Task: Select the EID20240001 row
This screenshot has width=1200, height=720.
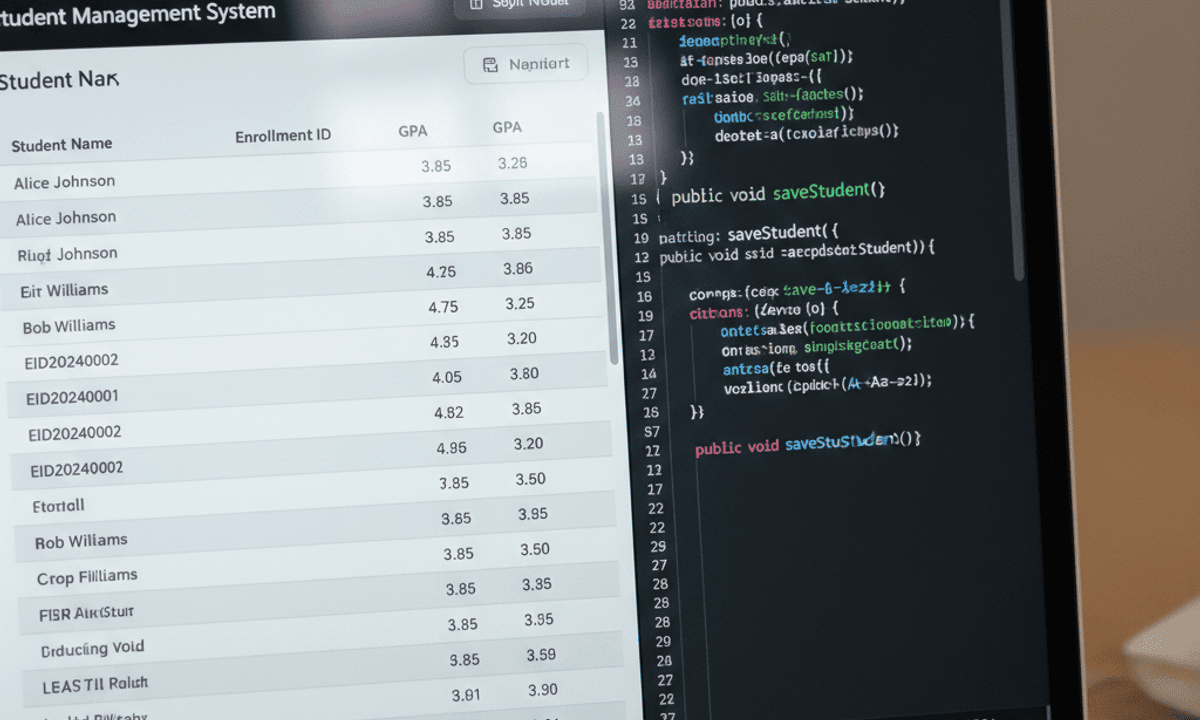Action: click(x=73, y=397)
